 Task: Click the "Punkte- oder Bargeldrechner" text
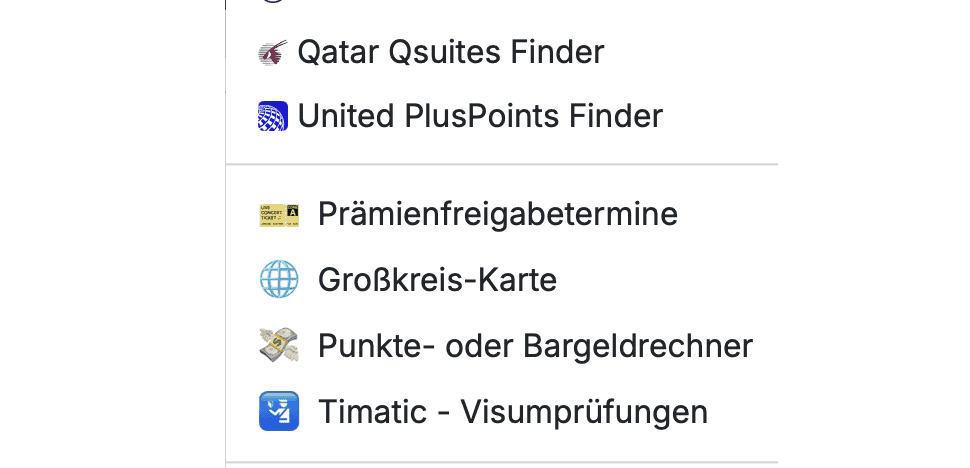click(x=535, y=346)
